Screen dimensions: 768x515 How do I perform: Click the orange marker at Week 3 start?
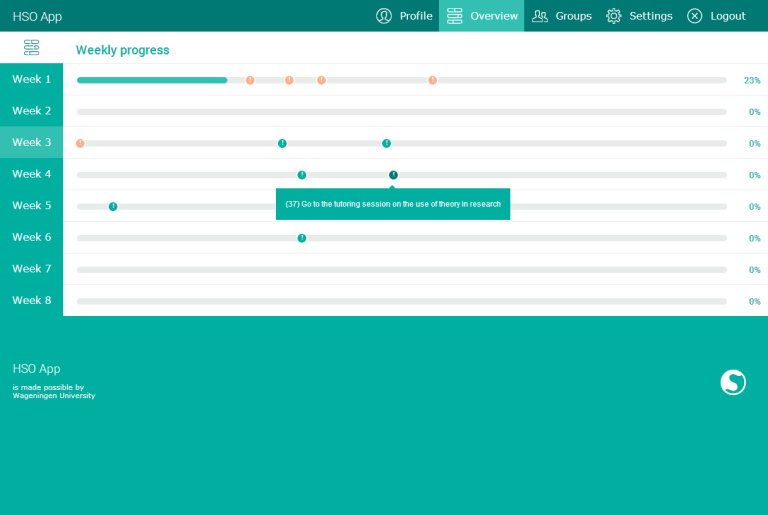pos(80,143)
